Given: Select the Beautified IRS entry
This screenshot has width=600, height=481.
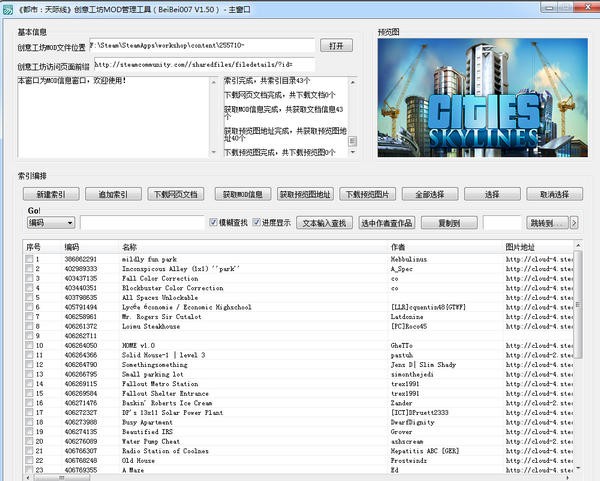Looking at the screenshot, I should coord(147,432).
